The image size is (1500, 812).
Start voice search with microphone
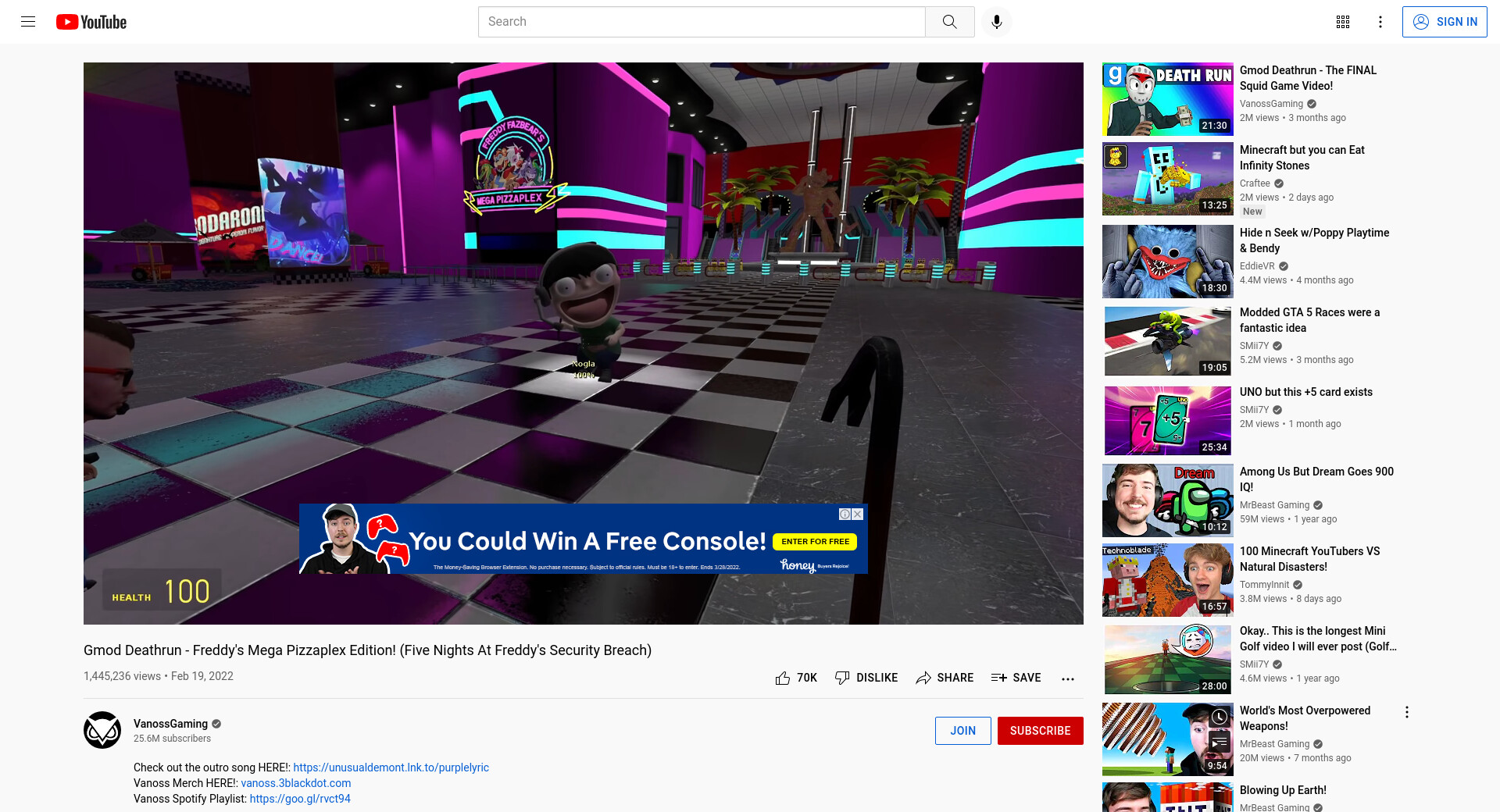pos(996,22)
